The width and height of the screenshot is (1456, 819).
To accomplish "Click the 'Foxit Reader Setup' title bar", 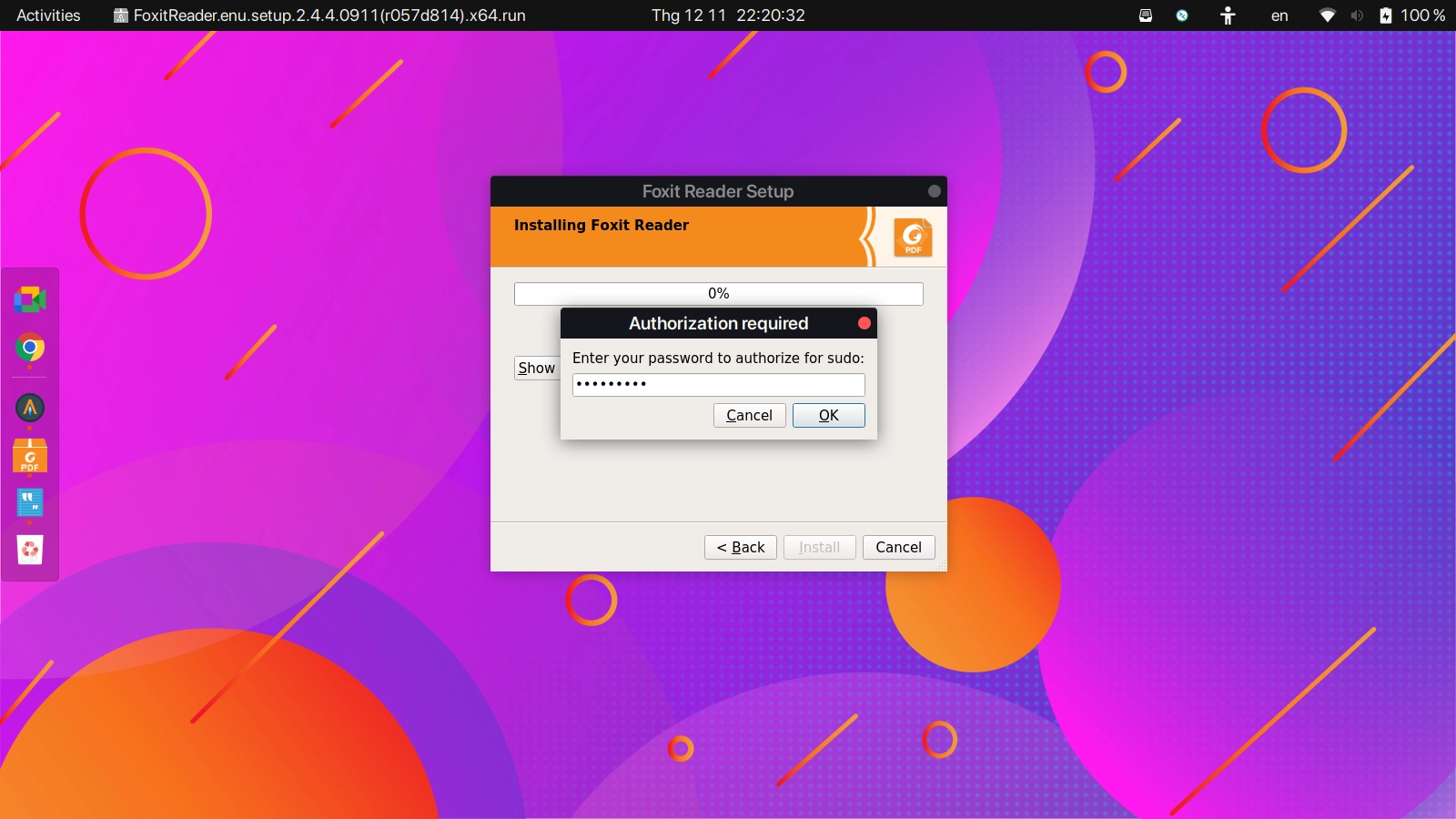I will [x=718, y=191].
